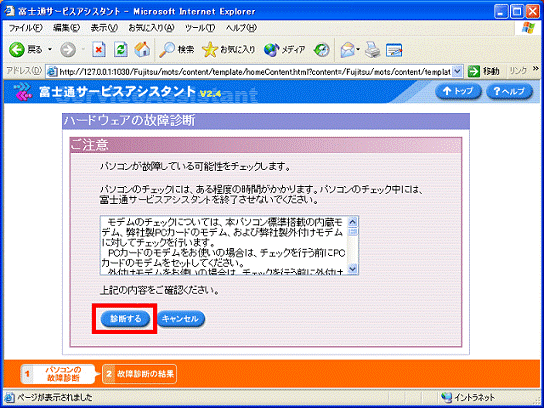Image resolution: width=544 pixels, height=408 pixels.
Task: Open the 編集(E) menu
Action: click(x=66, y=28)
